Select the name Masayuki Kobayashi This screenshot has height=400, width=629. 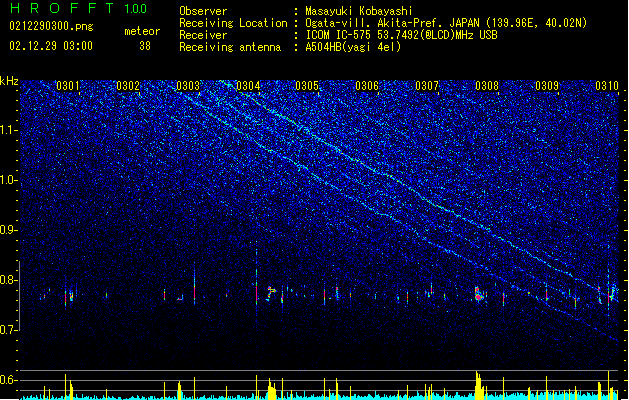359,11
